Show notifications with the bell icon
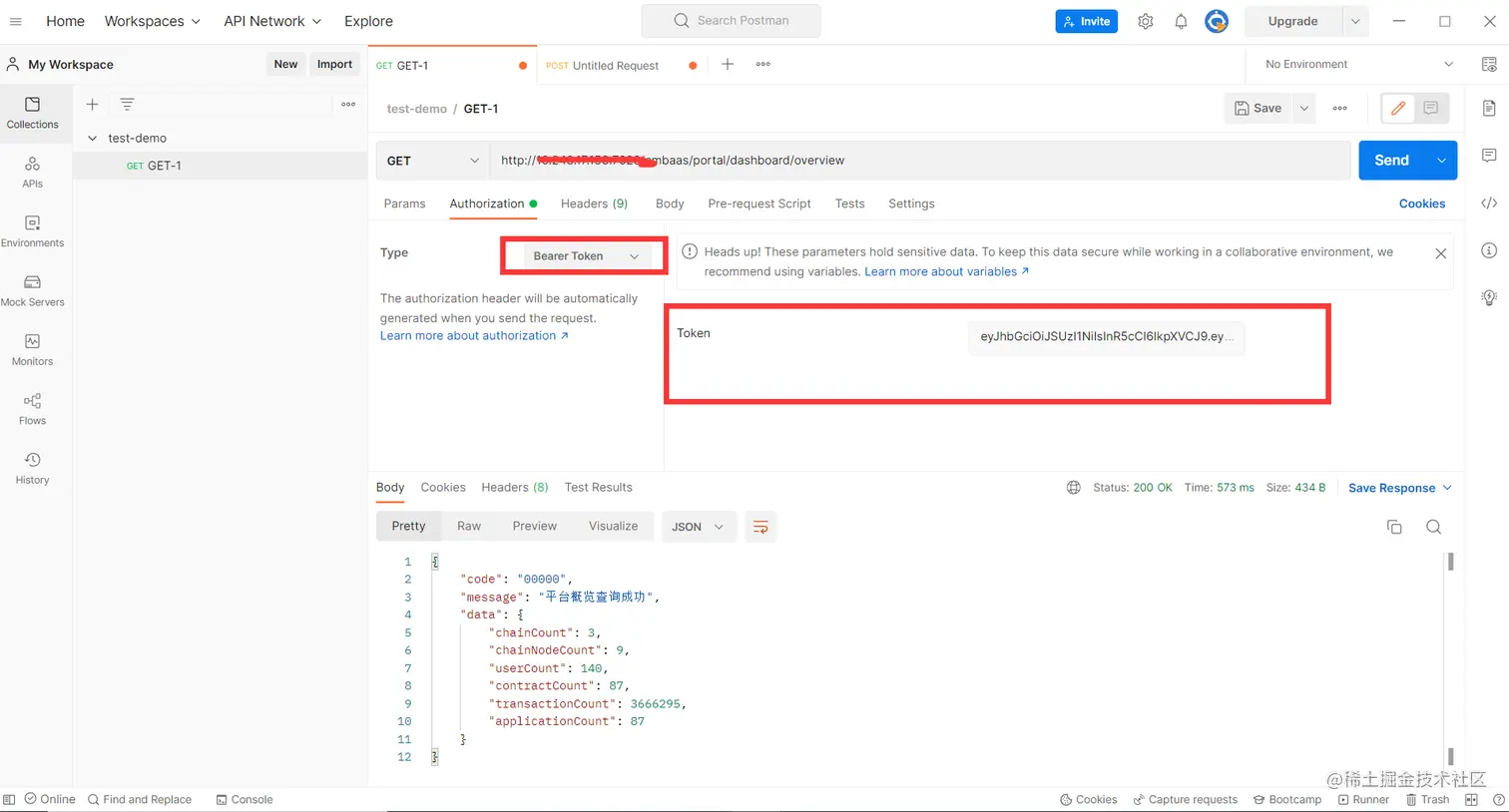Viewport: 1509px width, 812px height. (1181, 21)
